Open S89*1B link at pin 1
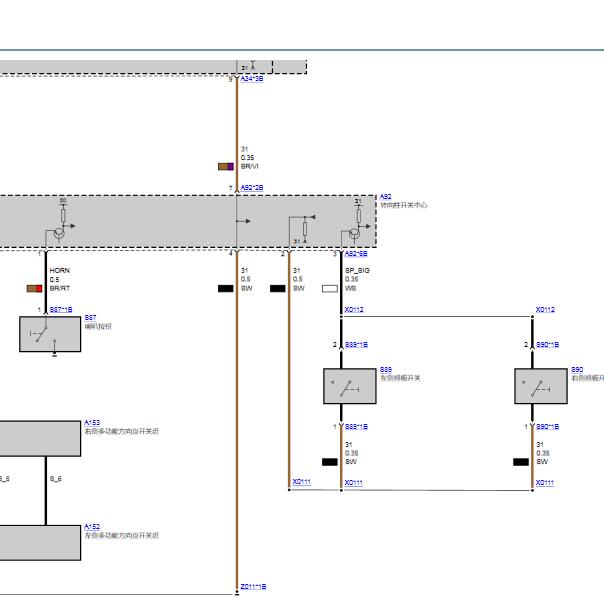The width and height of the screenshot is (604, 607). click(x=356, y=427)
